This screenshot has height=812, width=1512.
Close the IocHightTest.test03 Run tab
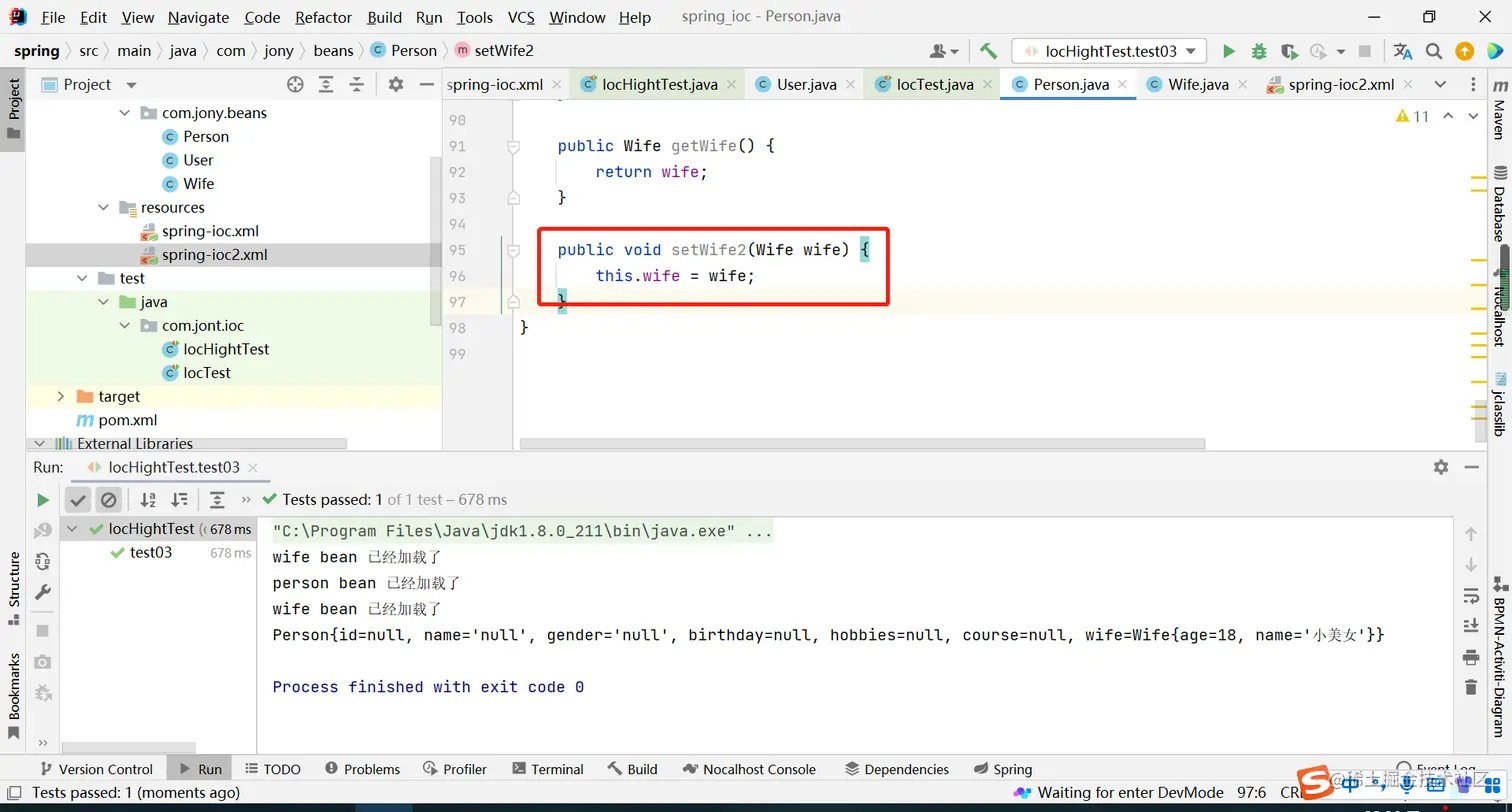pos(252,467)
